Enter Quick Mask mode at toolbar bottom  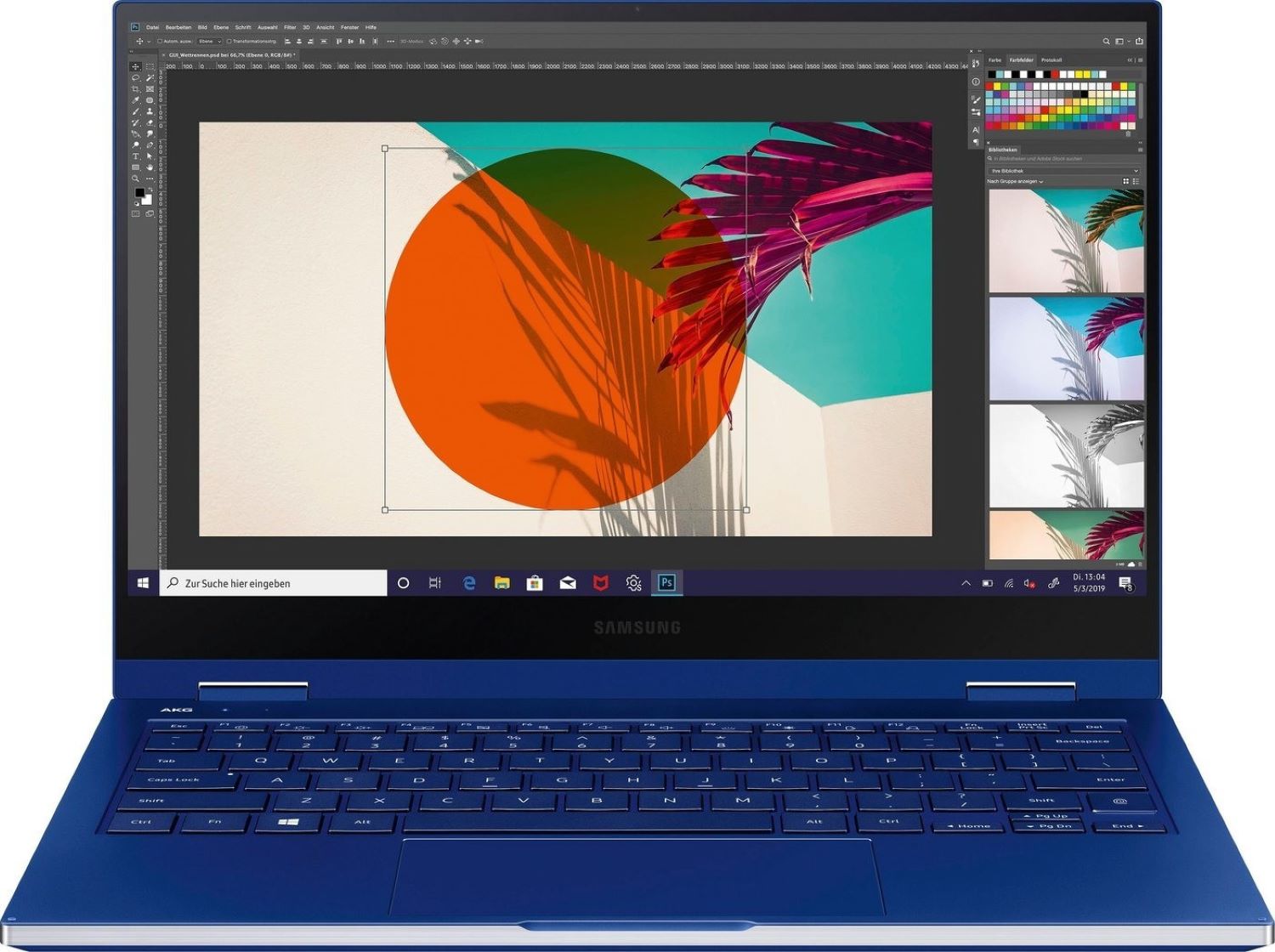[x=137, y=213]
